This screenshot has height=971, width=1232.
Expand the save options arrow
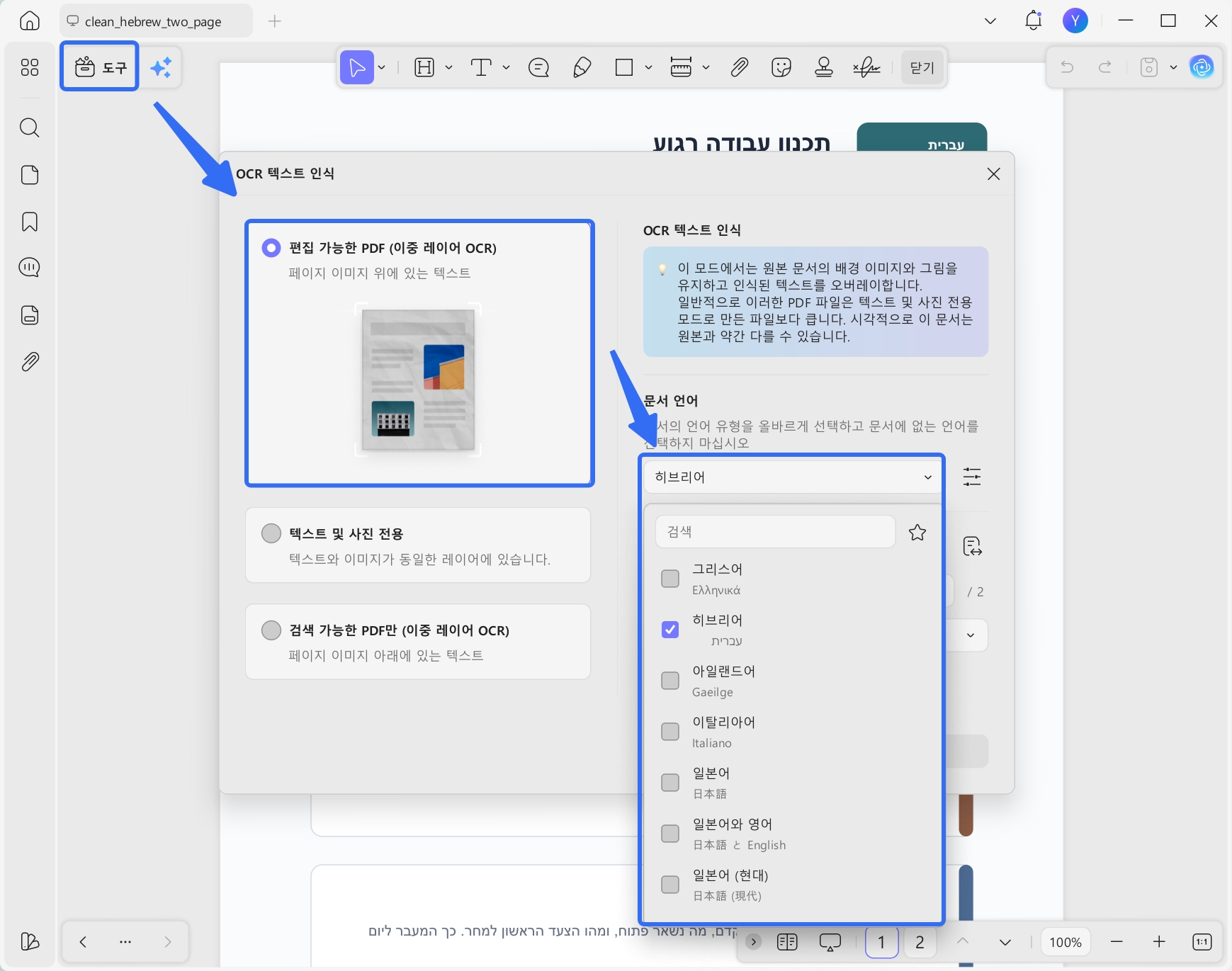pos(1173,67)
